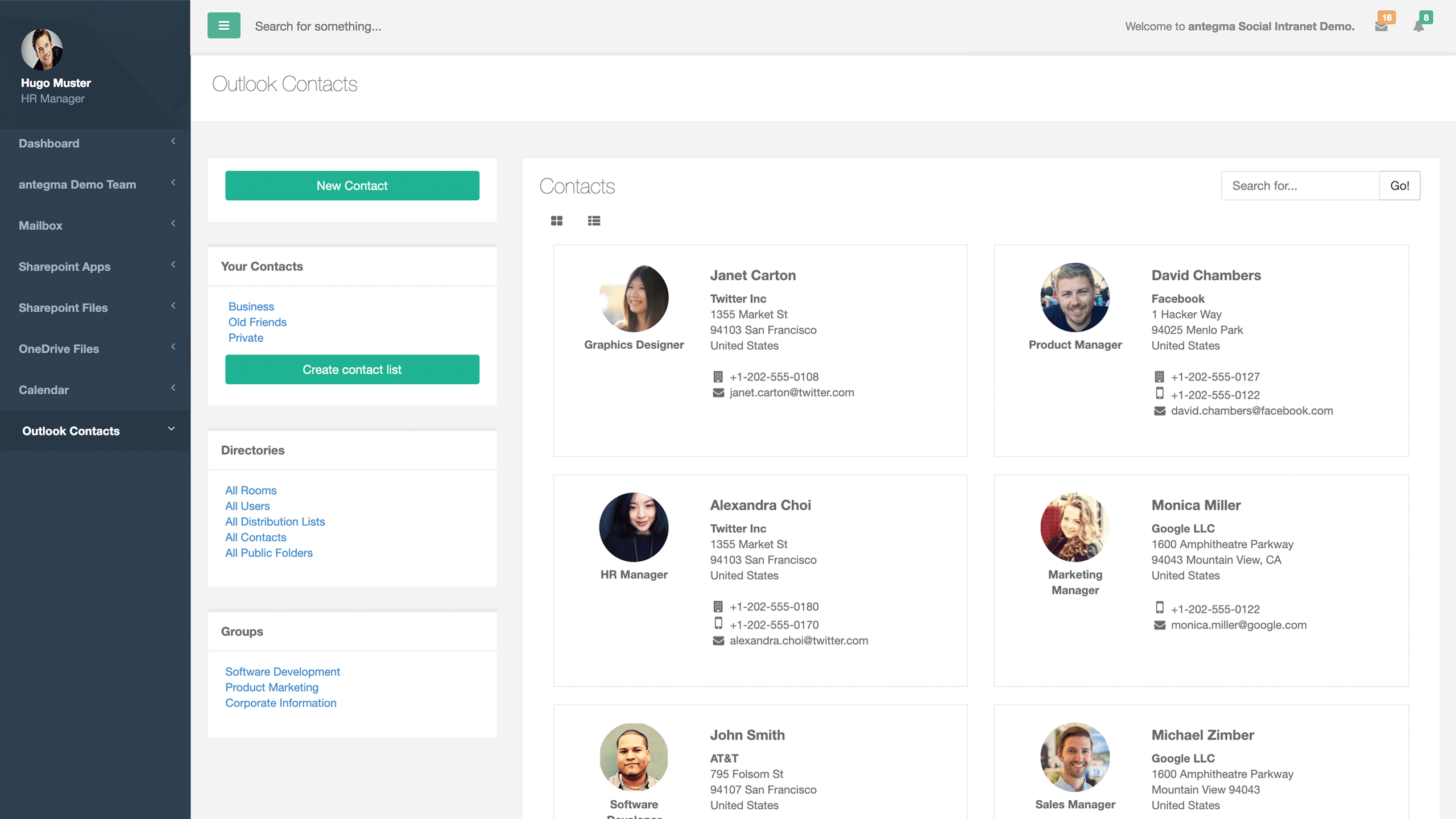Collapse the Outlook Contacts chevron
The image size is (1456, 819).
tap(171, 429)
